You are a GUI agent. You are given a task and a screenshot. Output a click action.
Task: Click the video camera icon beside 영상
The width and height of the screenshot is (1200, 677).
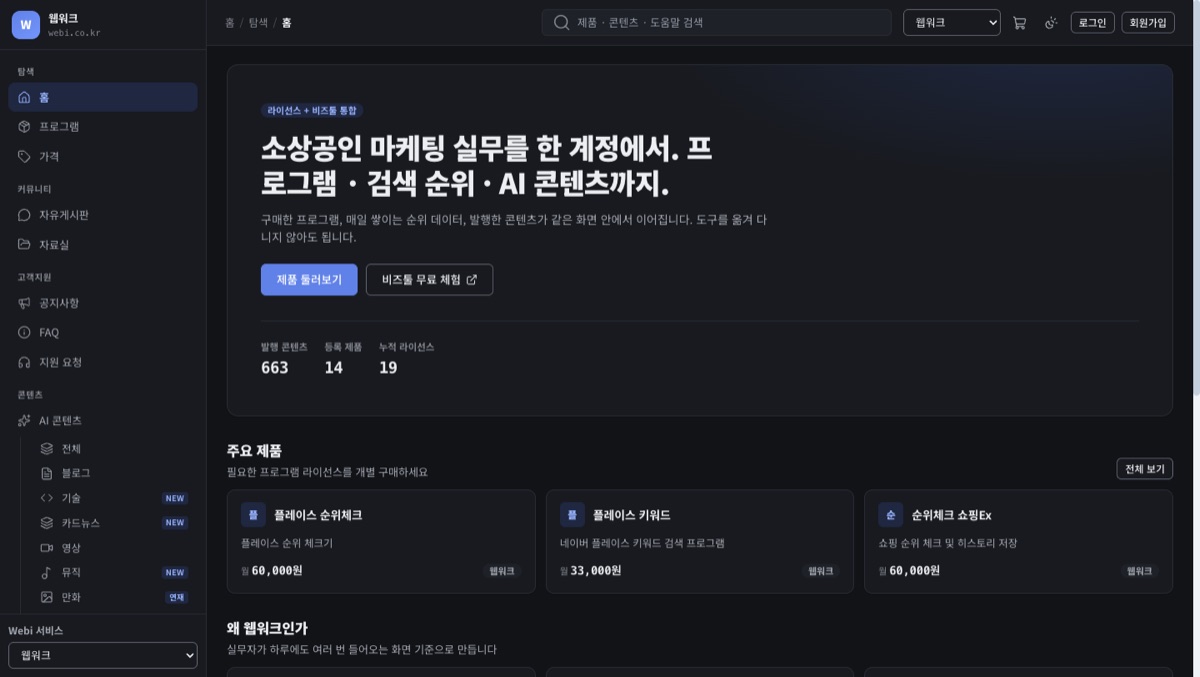pos(46,548)
